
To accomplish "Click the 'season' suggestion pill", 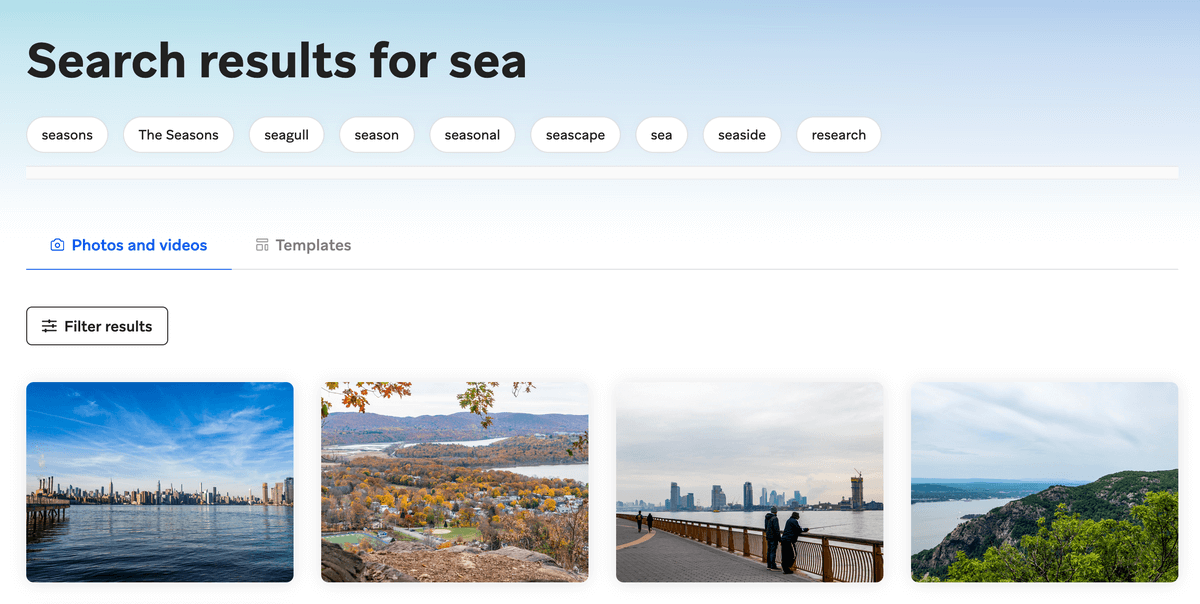I will click(x=376, y=135).
